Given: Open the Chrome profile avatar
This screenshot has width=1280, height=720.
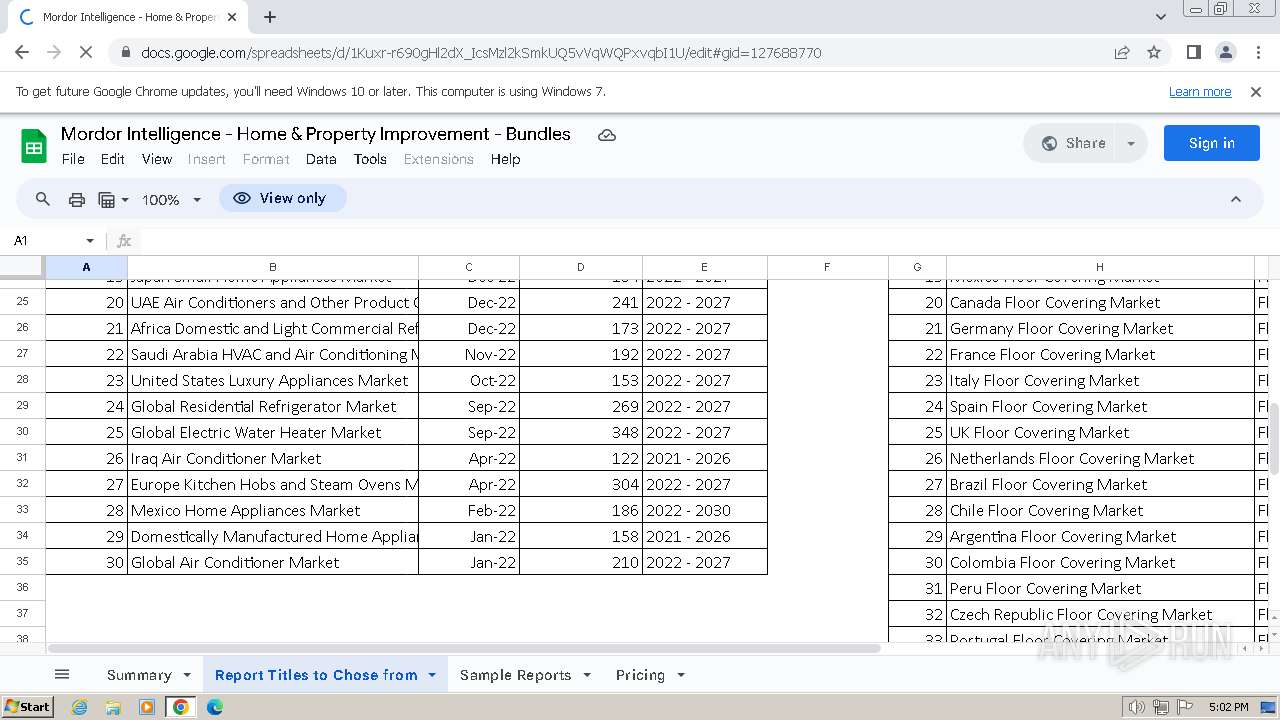Looking at the screenshot, I should 1226,52.
